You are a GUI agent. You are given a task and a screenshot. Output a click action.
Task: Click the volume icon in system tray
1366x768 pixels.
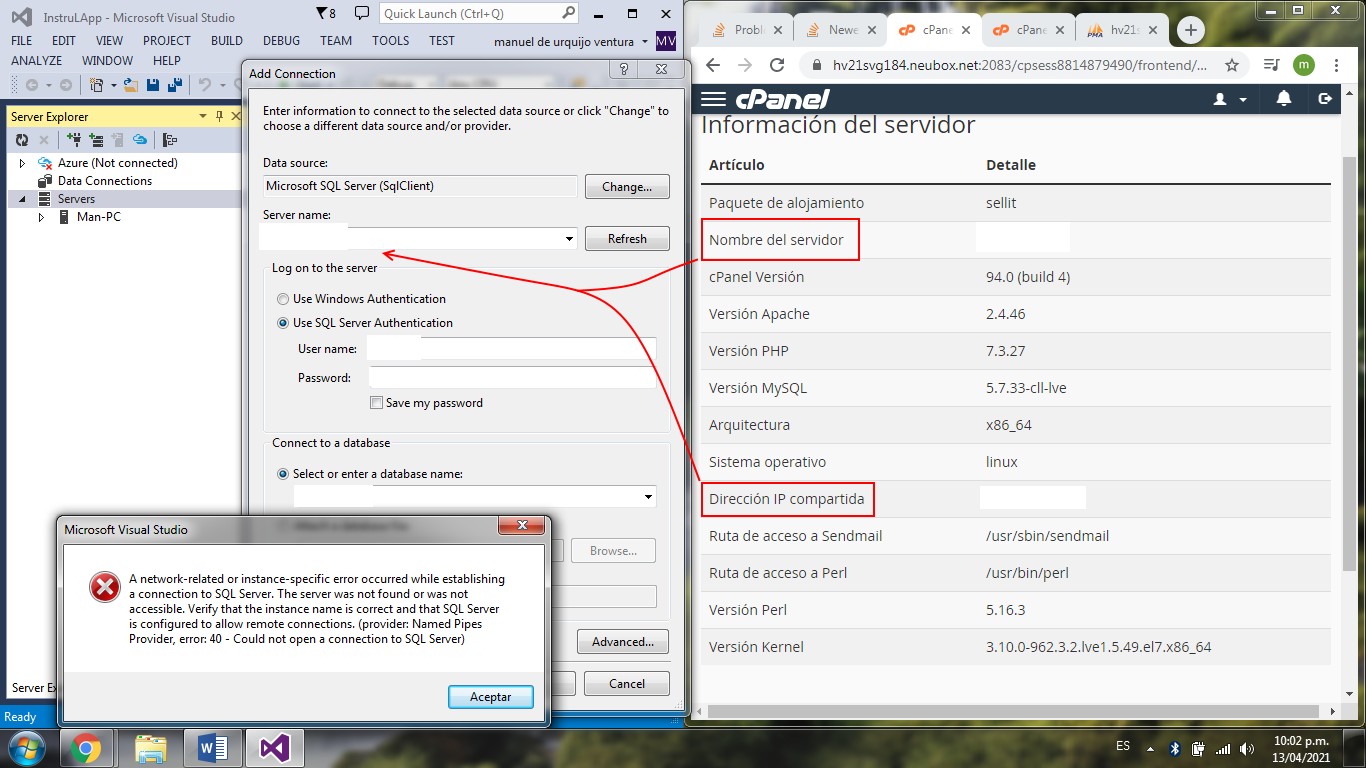[1246, 749]
